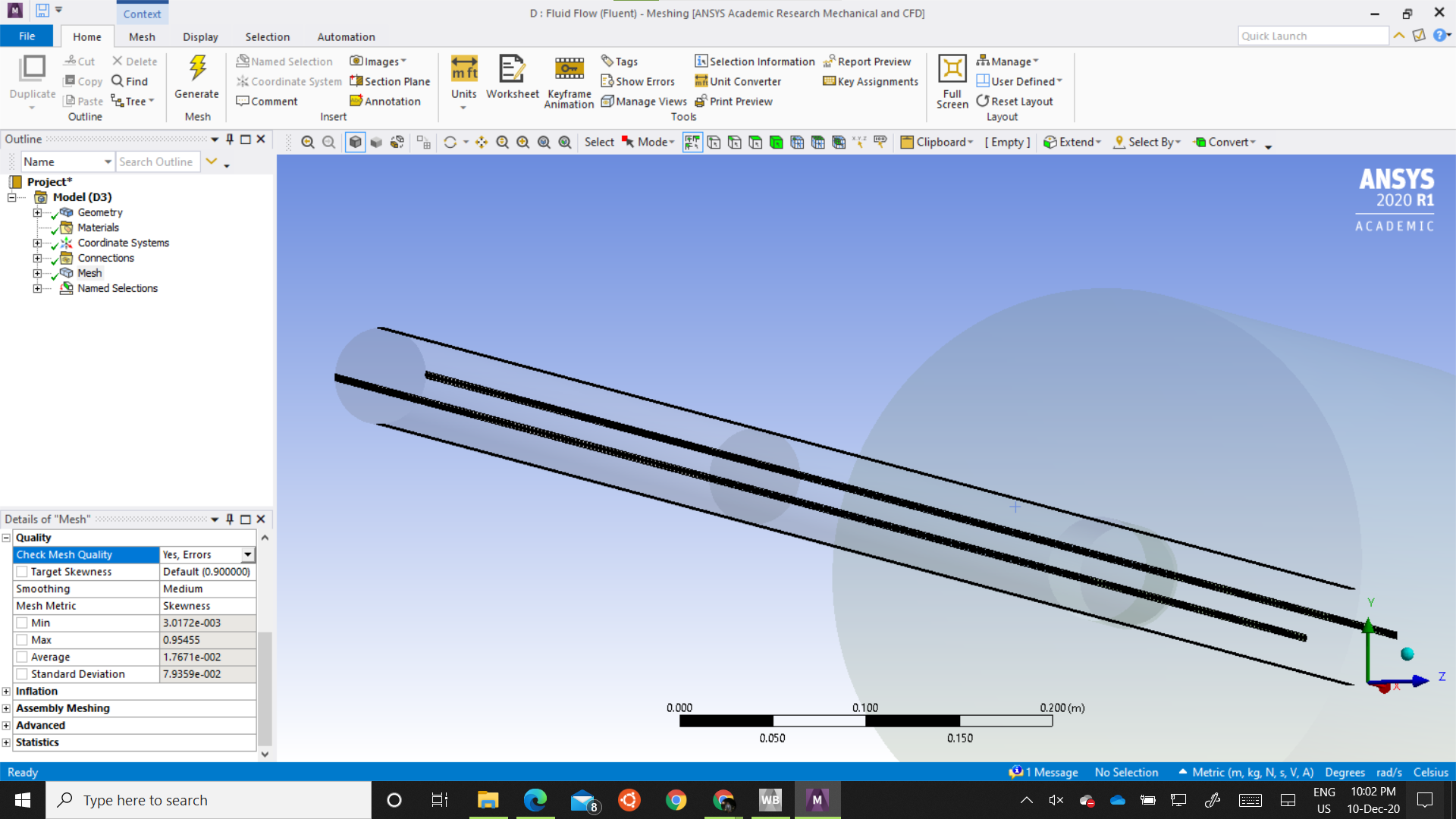
Task: Tick the Target Skewness checkbox
Action: pos(22,572)
